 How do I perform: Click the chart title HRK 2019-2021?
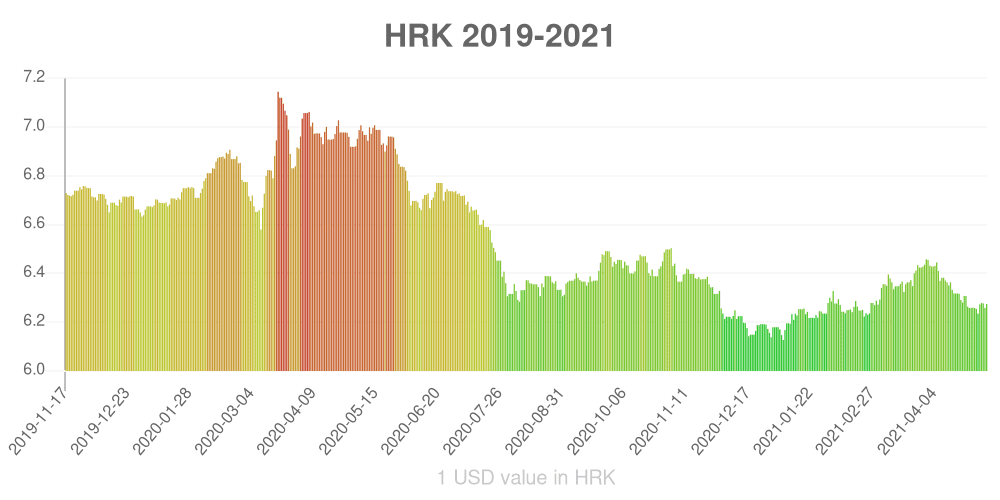pos(499,36)
